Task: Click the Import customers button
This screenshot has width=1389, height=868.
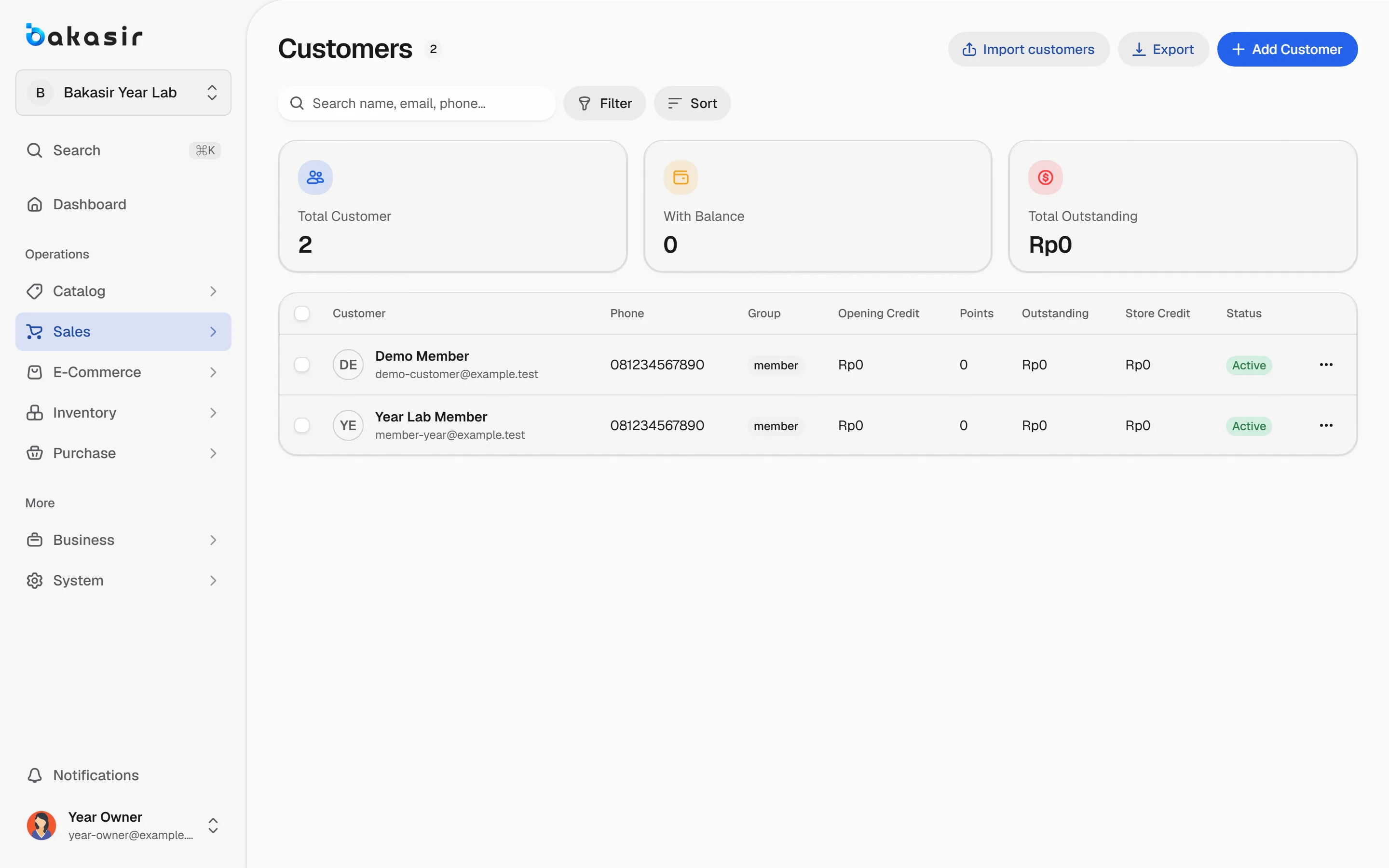Action: point(1029,49)
